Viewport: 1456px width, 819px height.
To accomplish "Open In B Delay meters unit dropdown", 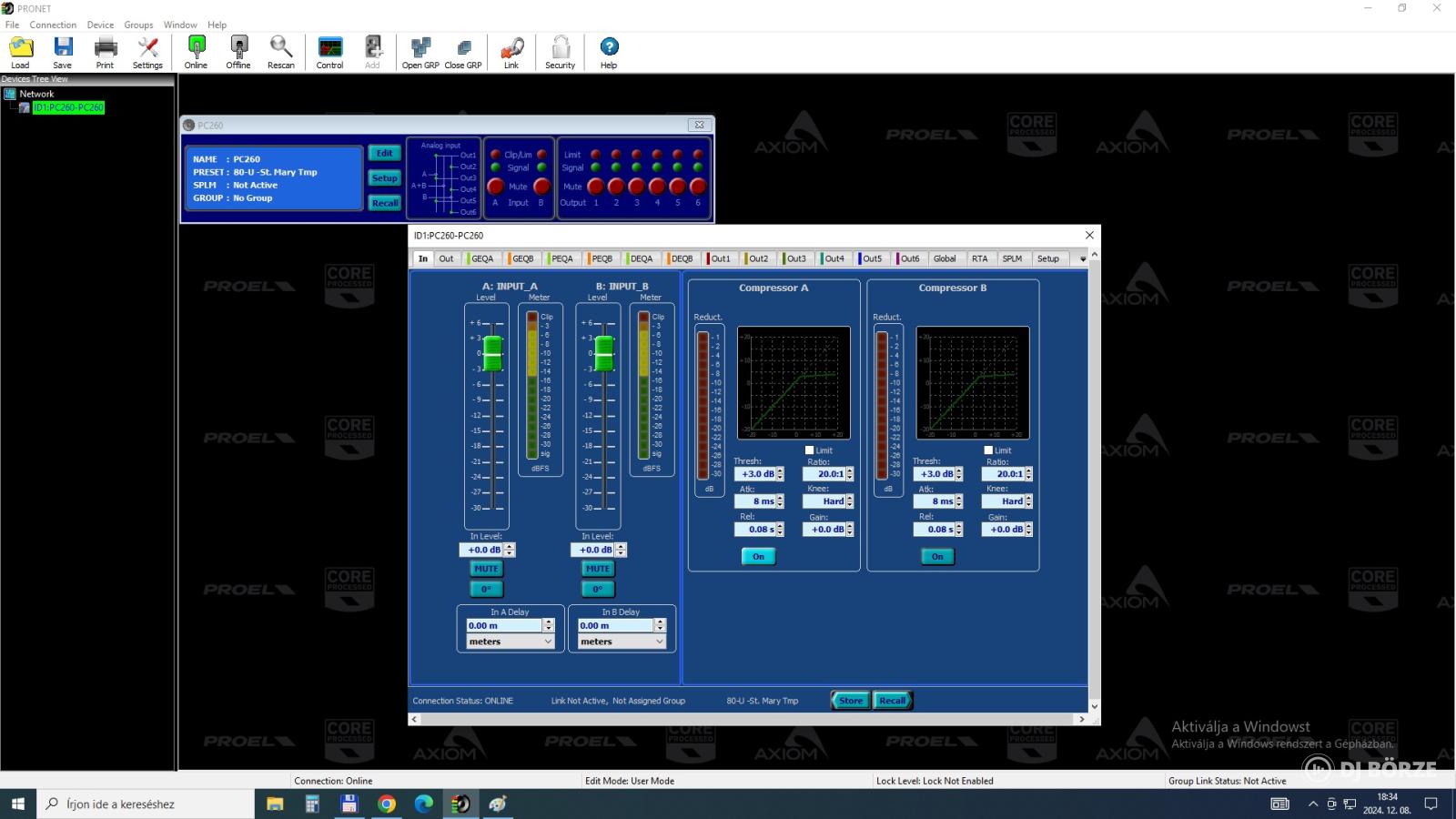I will [x=622, y=642].
